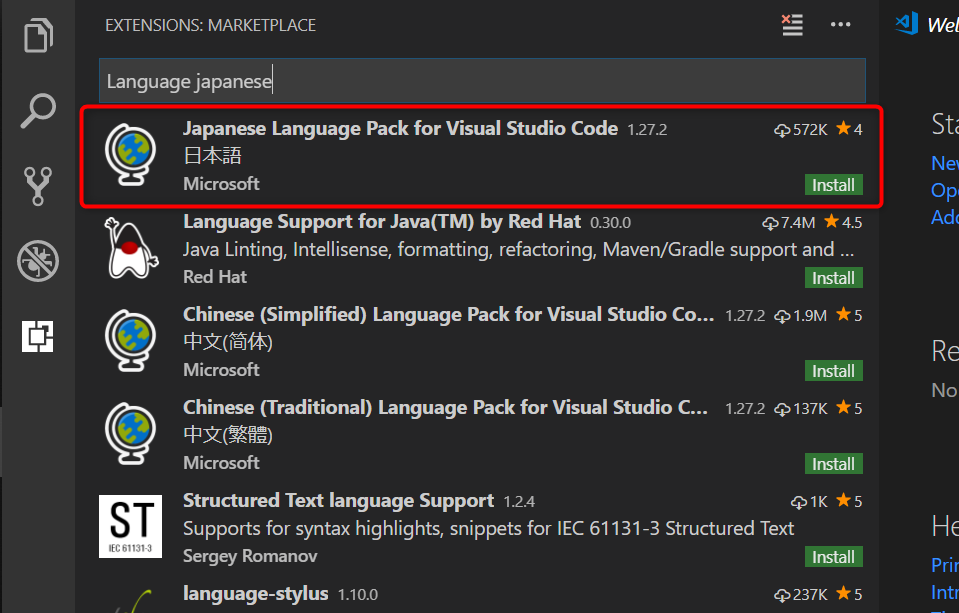The height and width of the screenshot is (613, 959).
Task: Open the Debug view in activity bar
Action: pos(38,261)
